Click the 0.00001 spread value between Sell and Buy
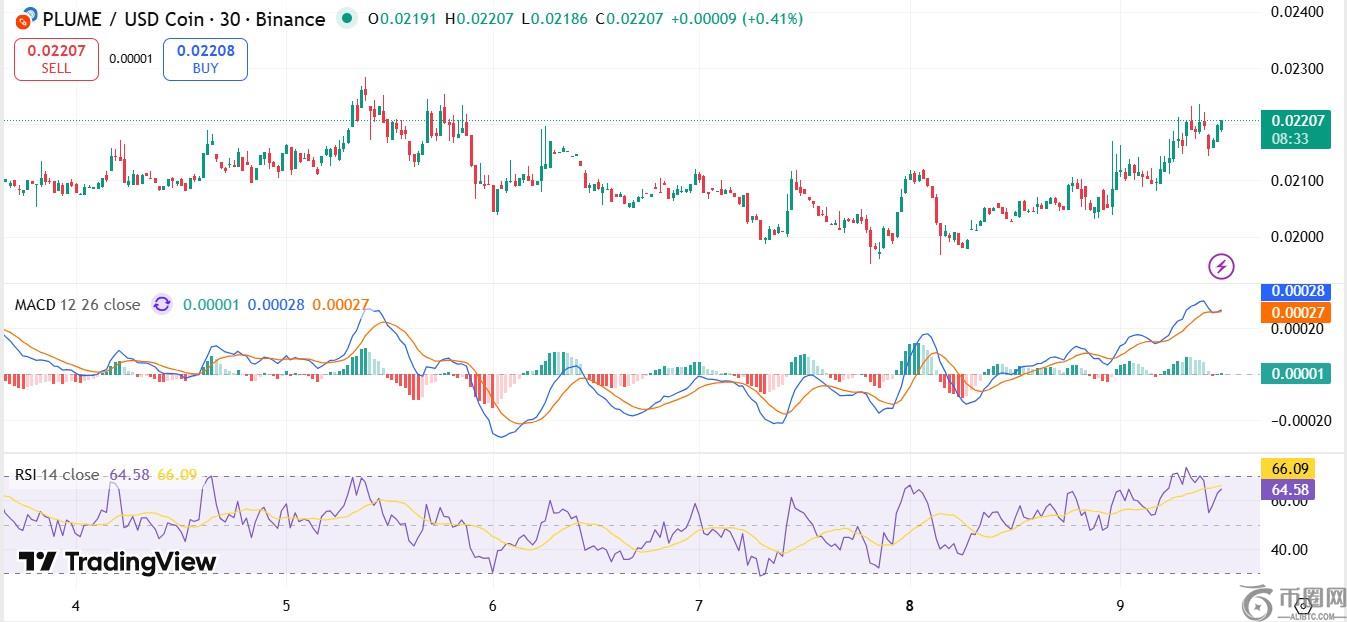The image size is (1347, 622). coord(130,59)
